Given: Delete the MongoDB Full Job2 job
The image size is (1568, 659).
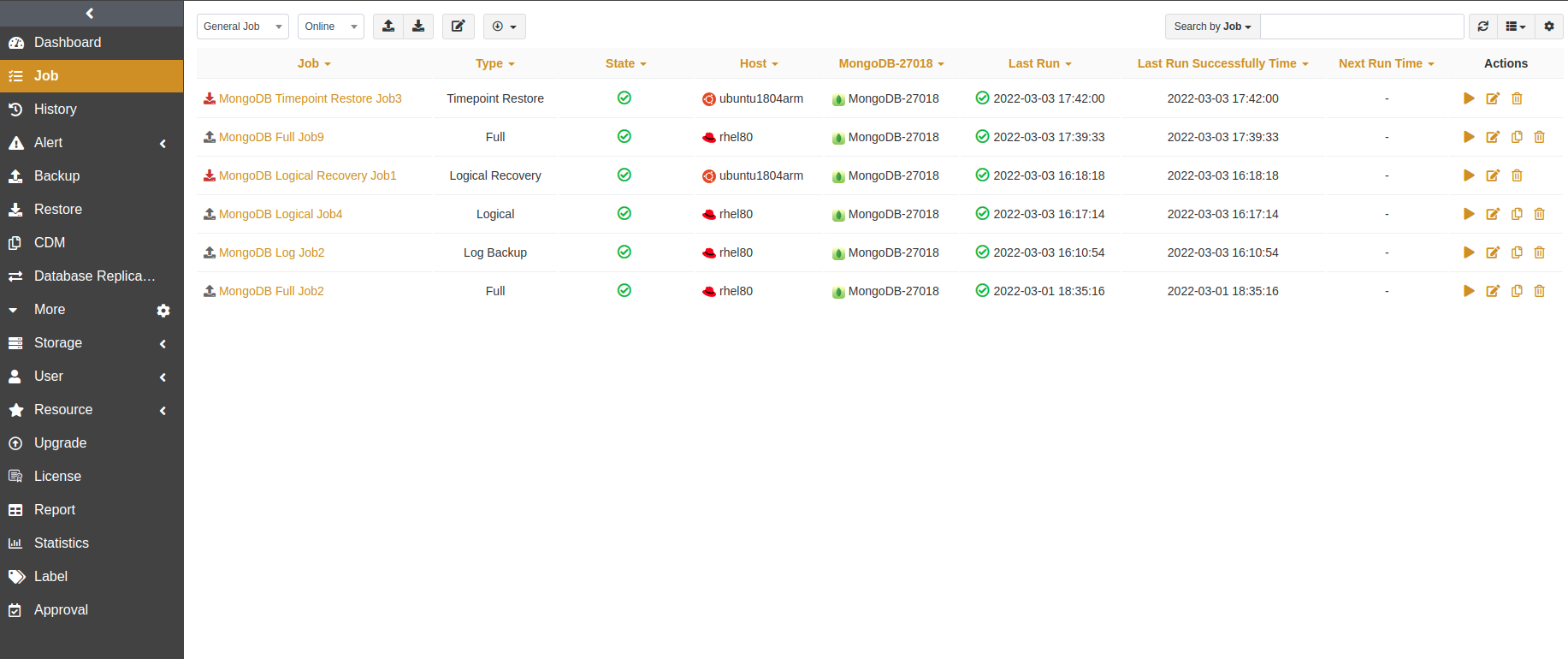Looking at the screenshot, I should (x=1539, y=291).
